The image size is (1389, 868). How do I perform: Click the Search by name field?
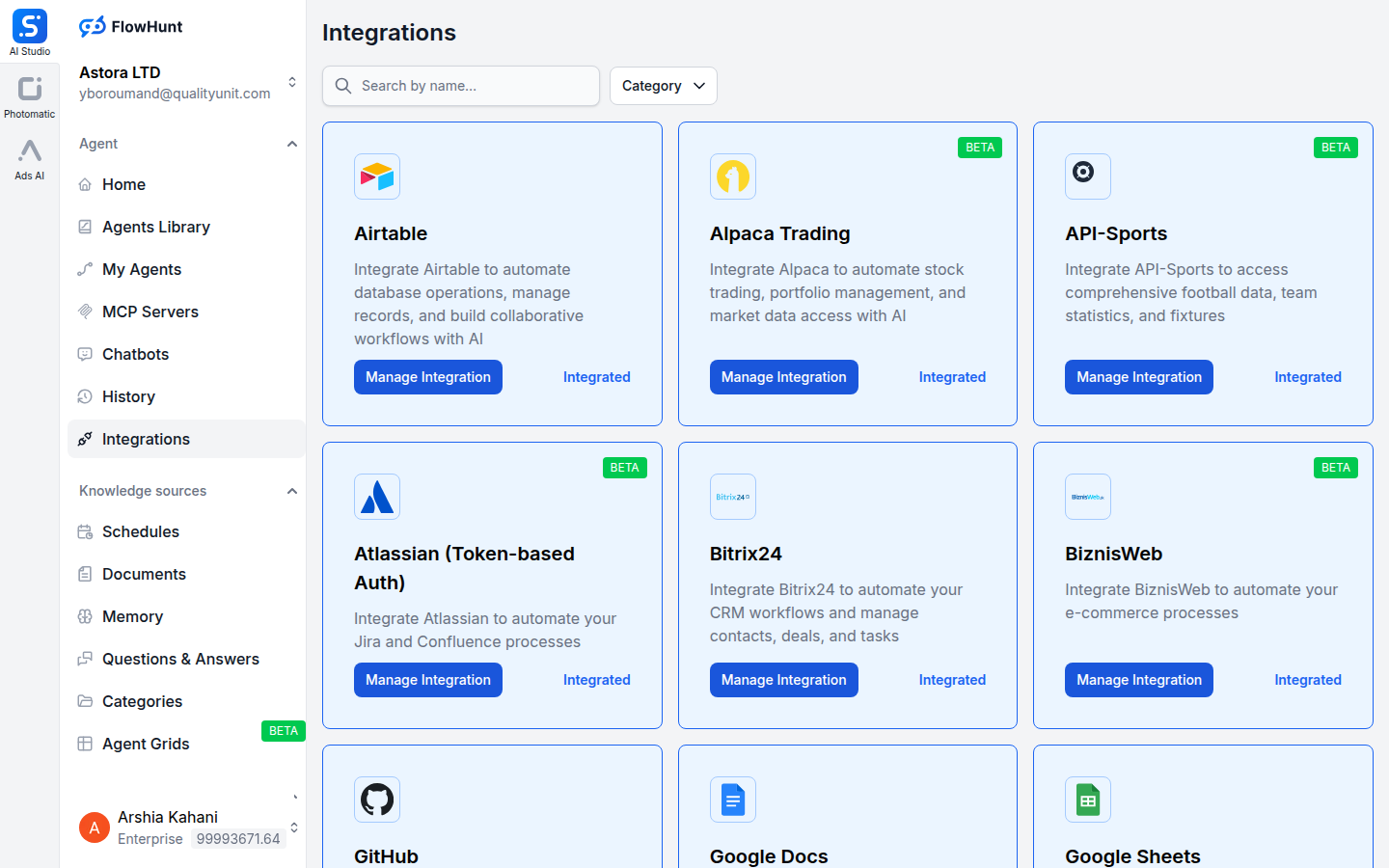[x=460, y=86]
